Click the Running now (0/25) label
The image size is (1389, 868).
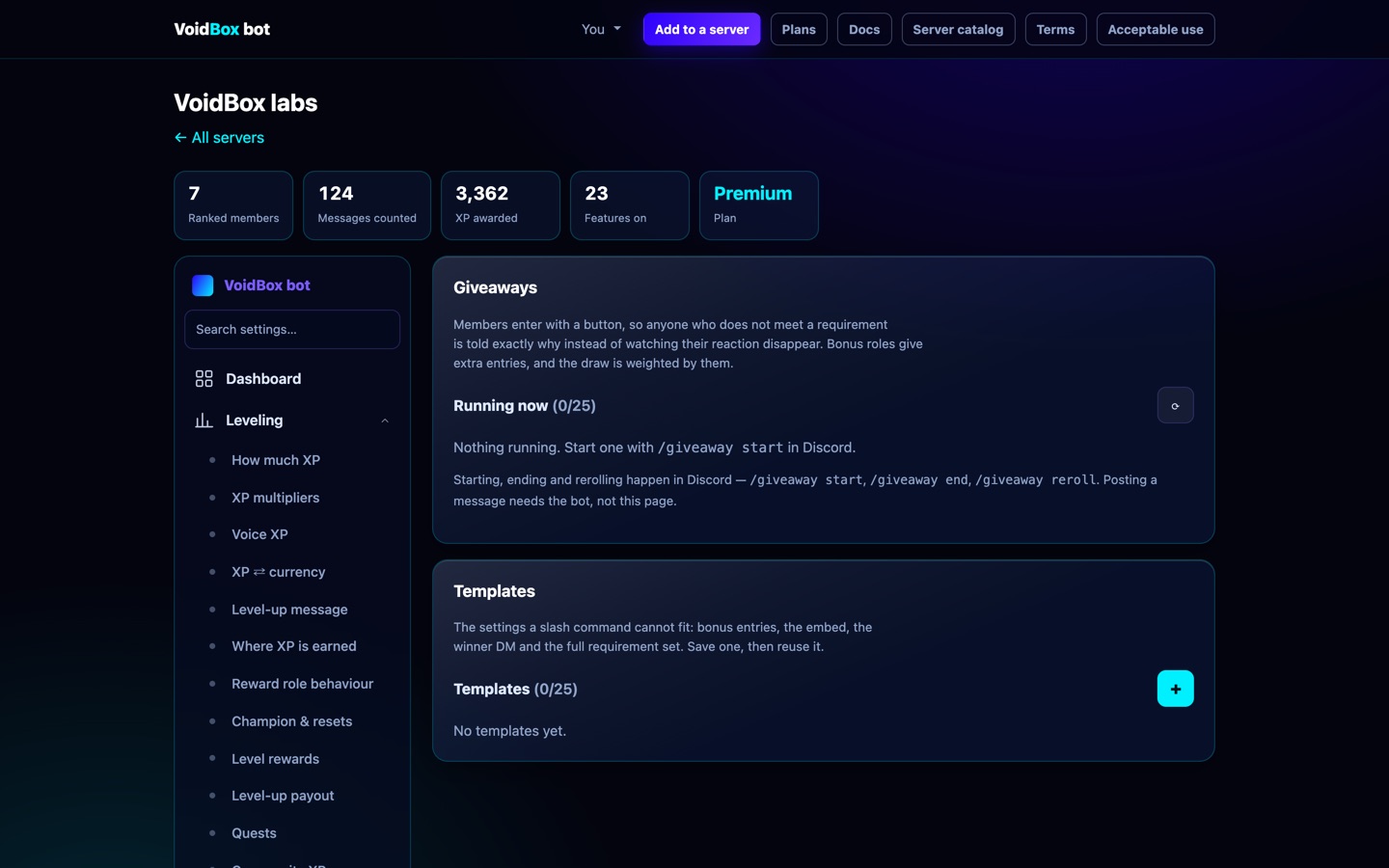coord(525,406)
